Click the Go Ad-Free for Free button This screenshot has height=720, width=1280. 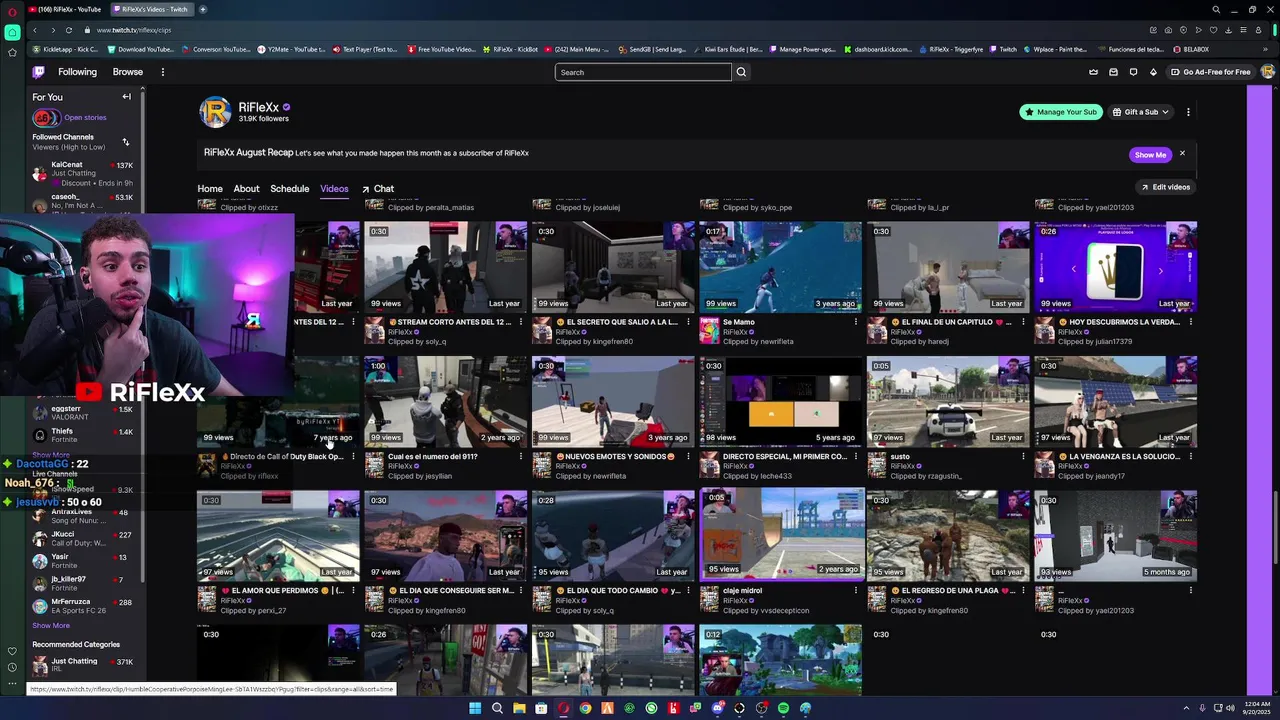[1210, 72]
